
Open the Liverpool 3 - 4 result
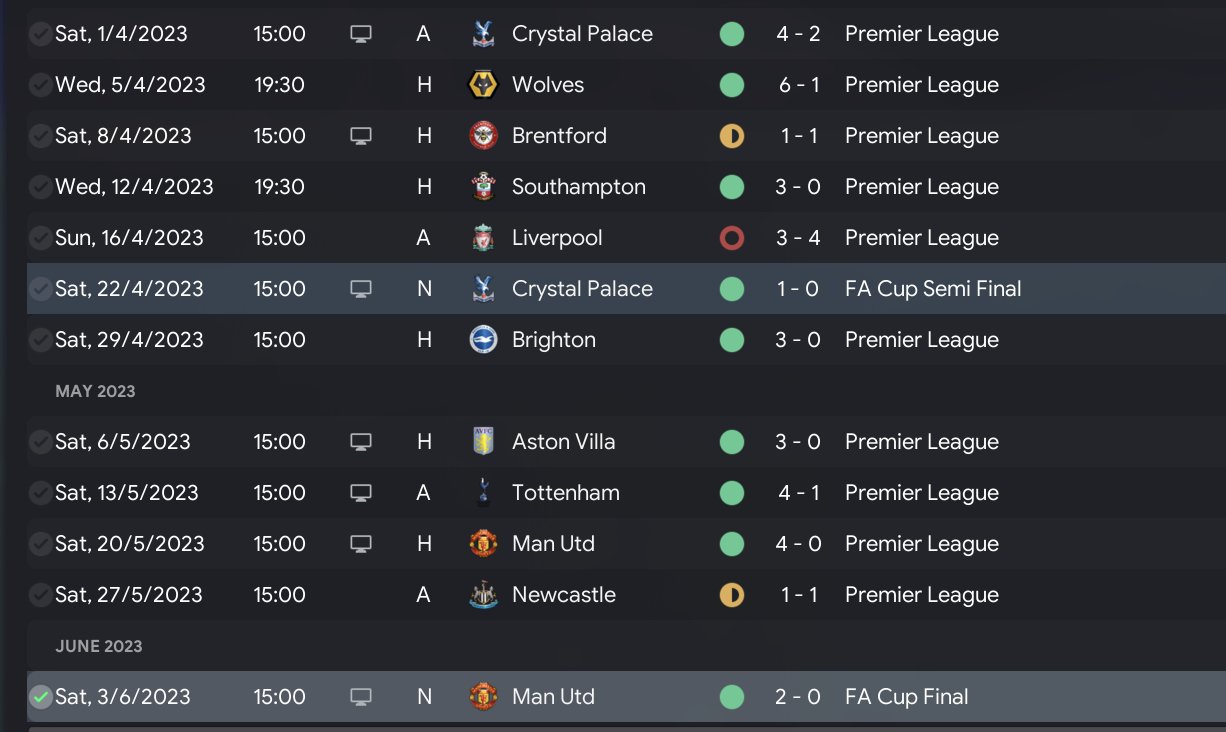click(x=798, y=238)
